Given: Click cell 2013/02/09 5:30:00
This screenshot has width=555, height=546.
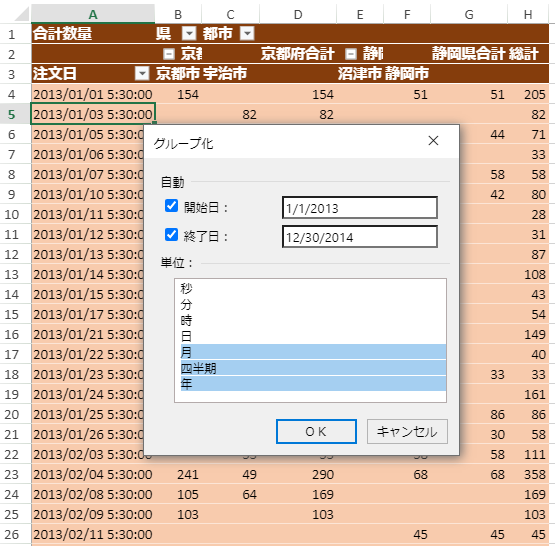Looking at the screenshot, I should tap(93, 514).
